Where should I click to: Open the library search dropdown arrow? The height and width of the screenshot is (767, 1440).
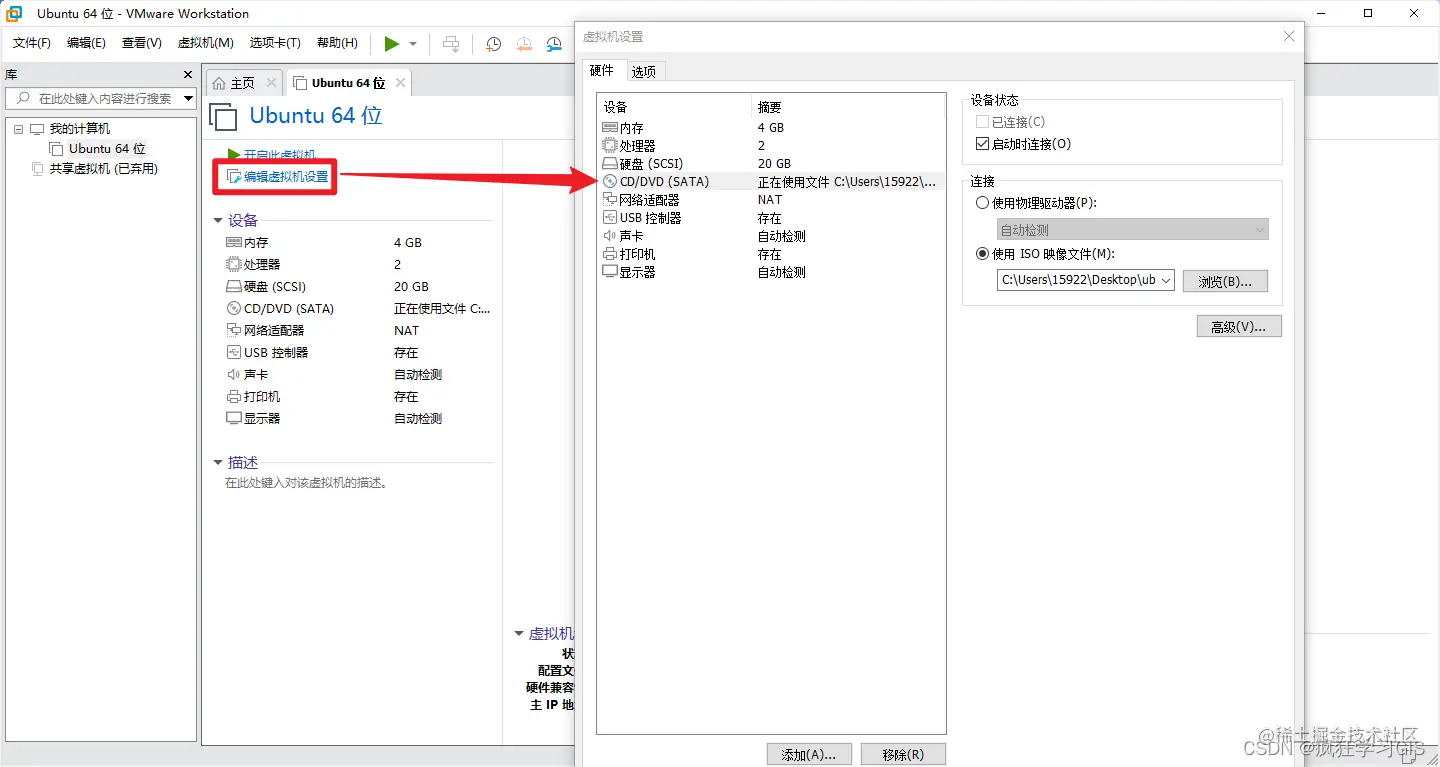188,98
